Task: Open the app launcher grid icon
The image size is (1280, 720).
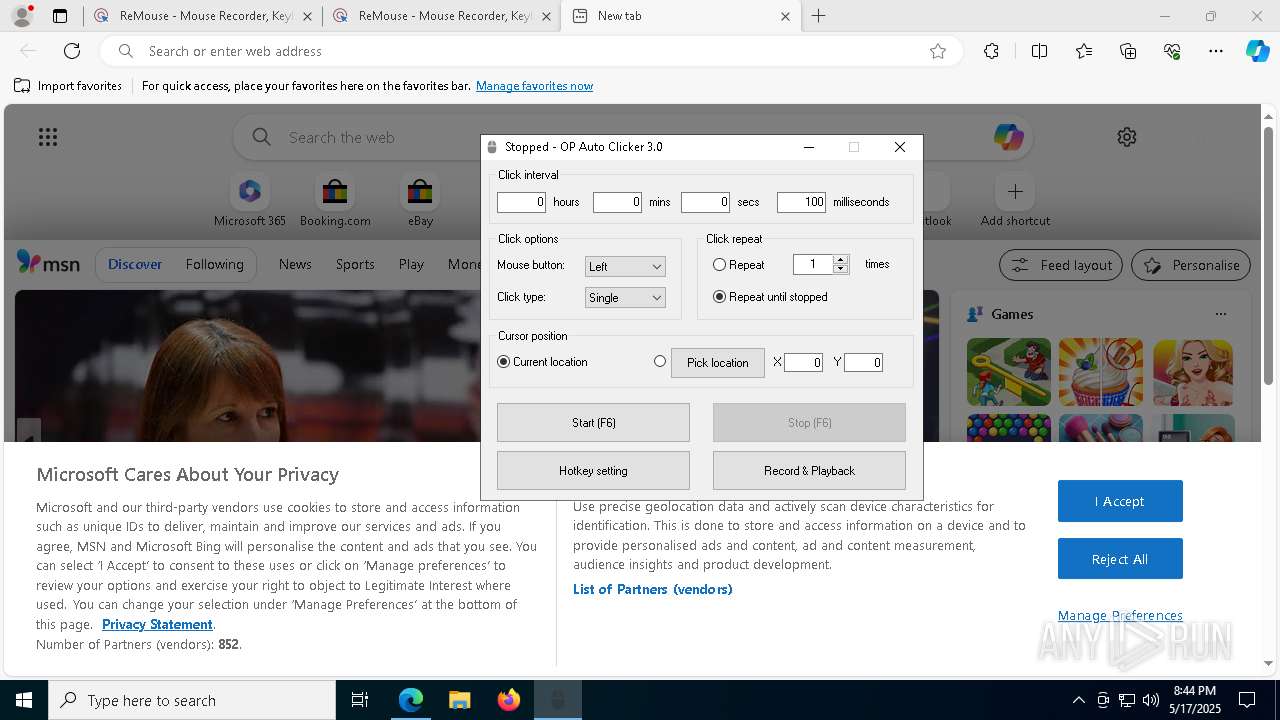Action: (48, 137)
